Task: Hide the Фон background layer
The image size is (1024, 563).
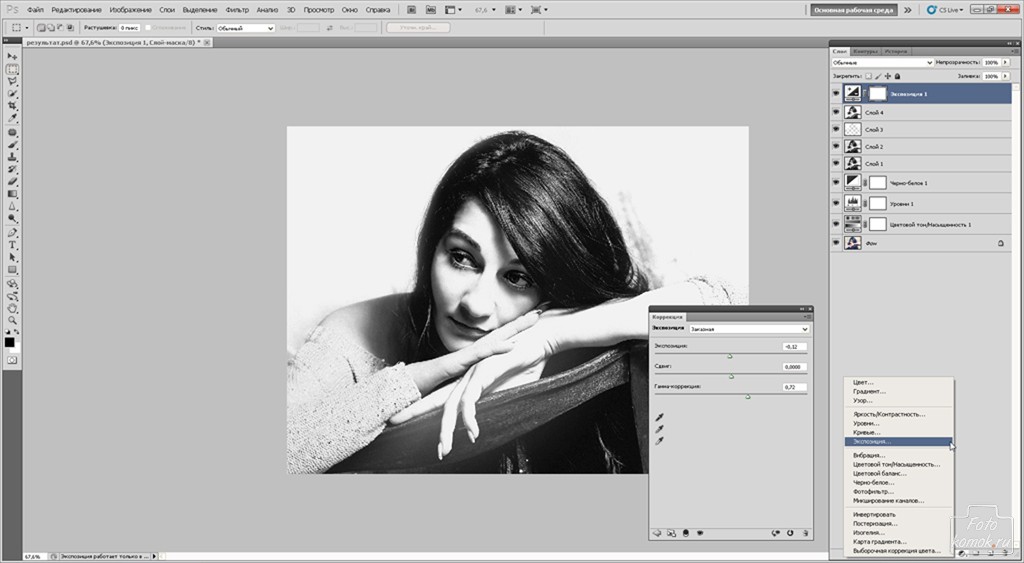Action: [x=836, y=243]
